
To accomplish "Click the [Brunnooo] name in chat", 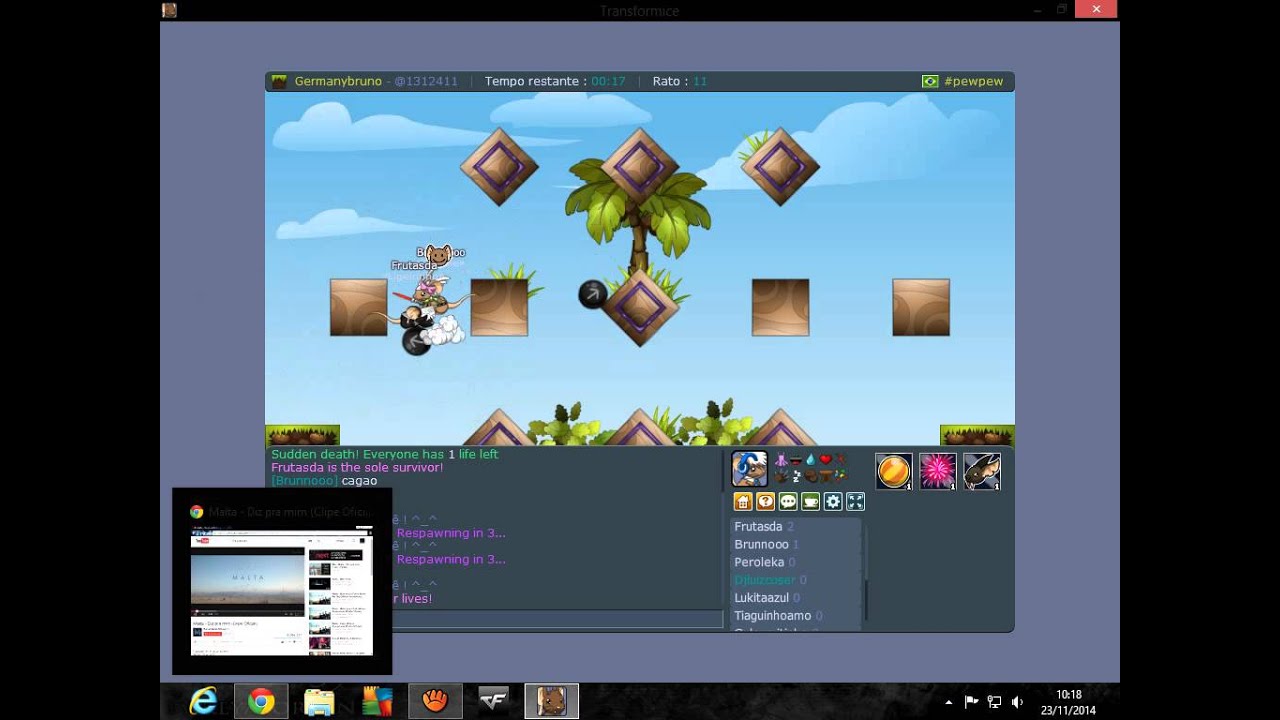I will [x=304, y=481].
